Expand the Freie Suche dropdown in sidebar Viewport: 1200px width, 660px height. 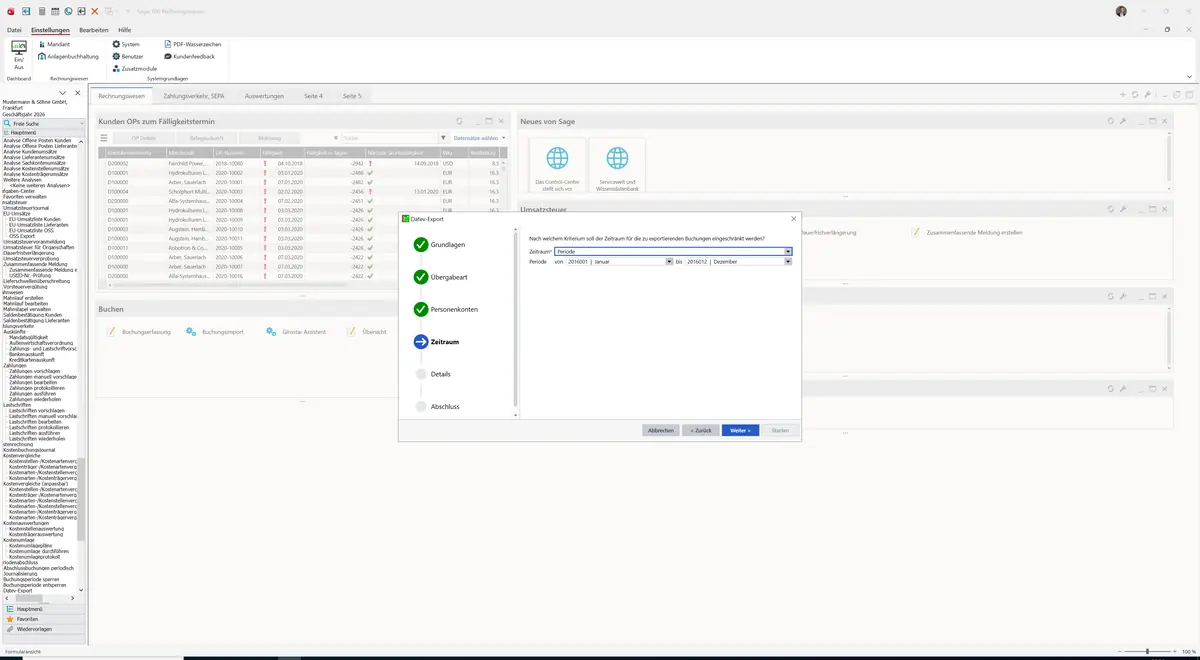[x=80, y=123]
